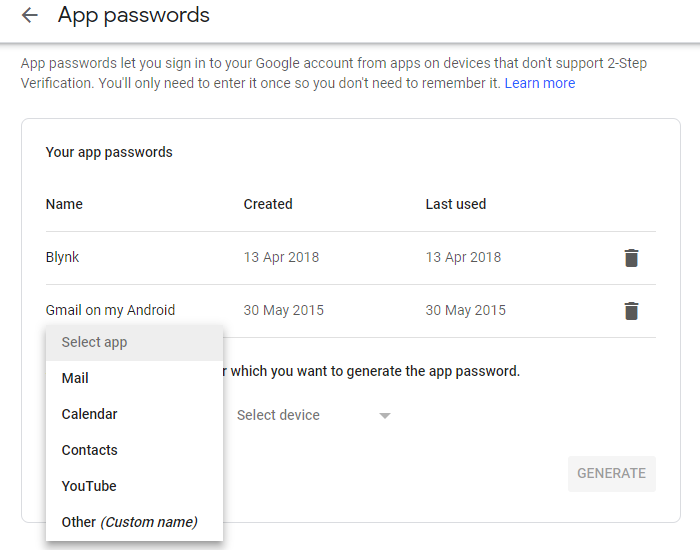Click the Name column header

tap(64, 204)
